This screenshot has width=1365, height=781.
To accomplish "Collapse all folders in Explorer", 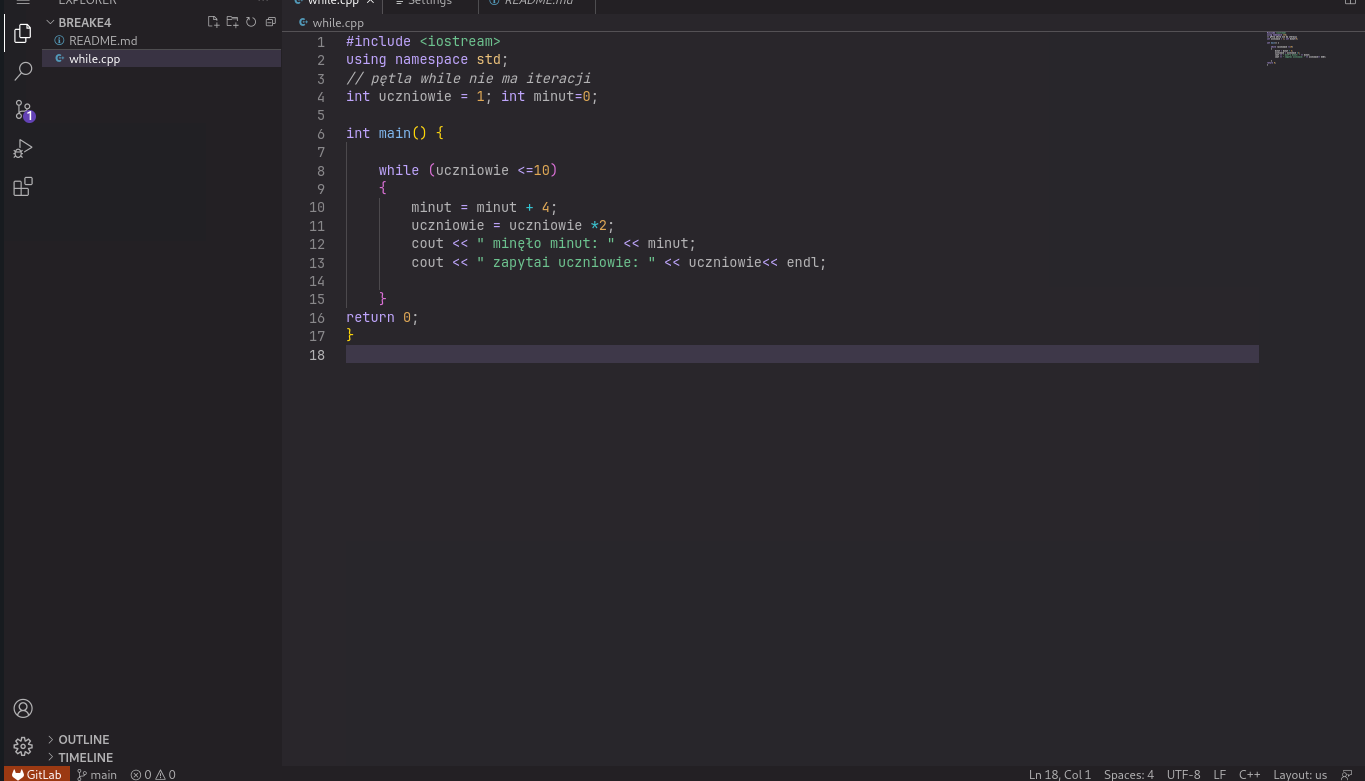I will click(x=270, y=22).
